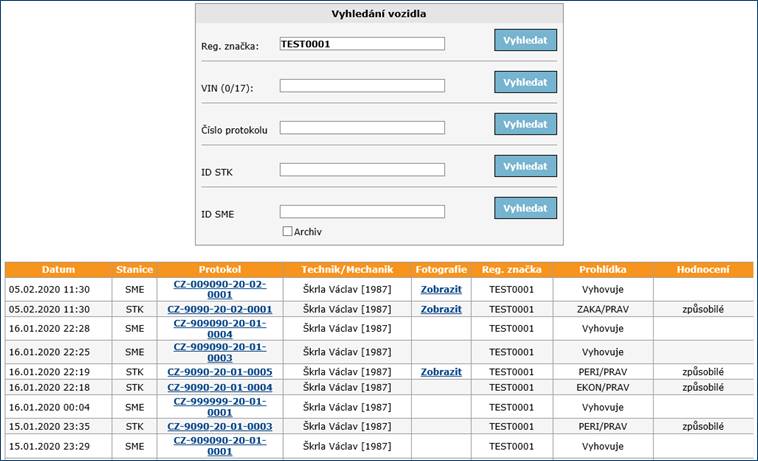Click Vyhledat next to Číslo protokolu

pyautogui.click(x=525, y=124)
